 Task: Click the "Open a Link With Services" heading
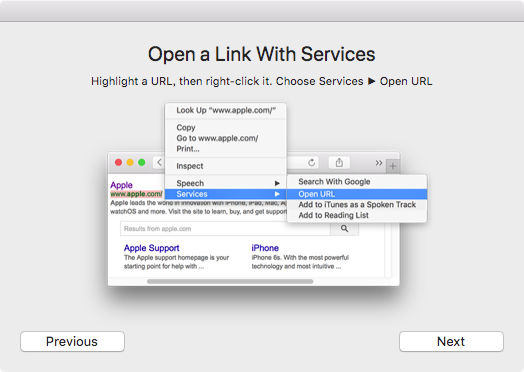pos(262,54)
